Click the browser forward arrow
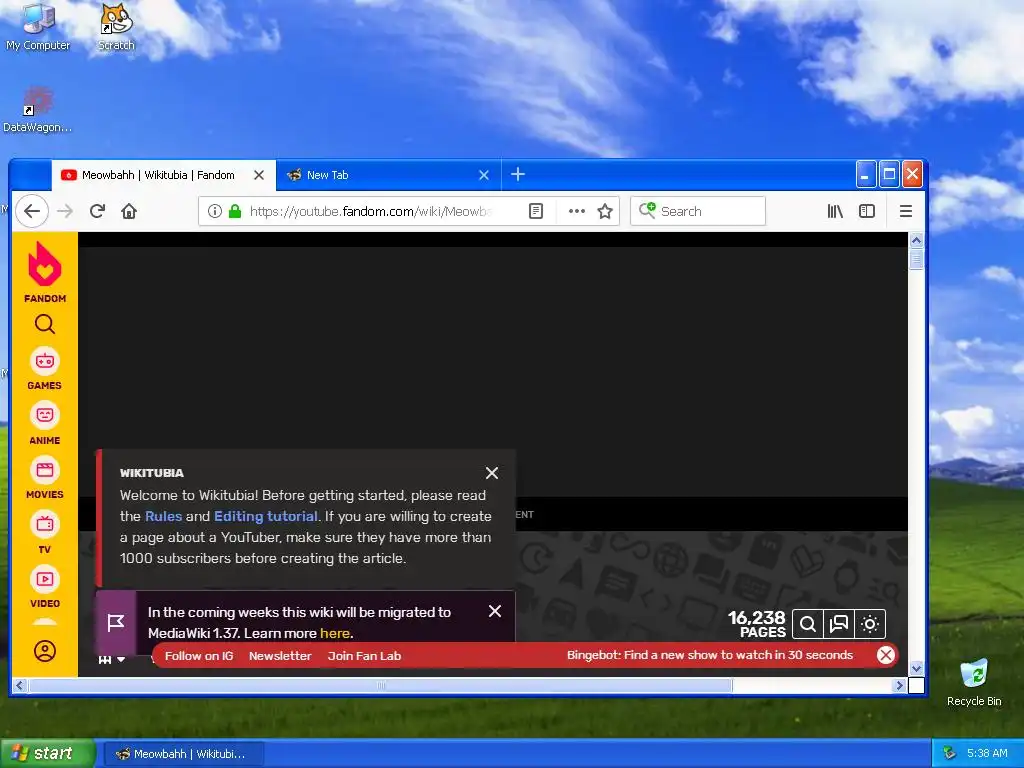The image size is (1024, 768). point(65,211)
